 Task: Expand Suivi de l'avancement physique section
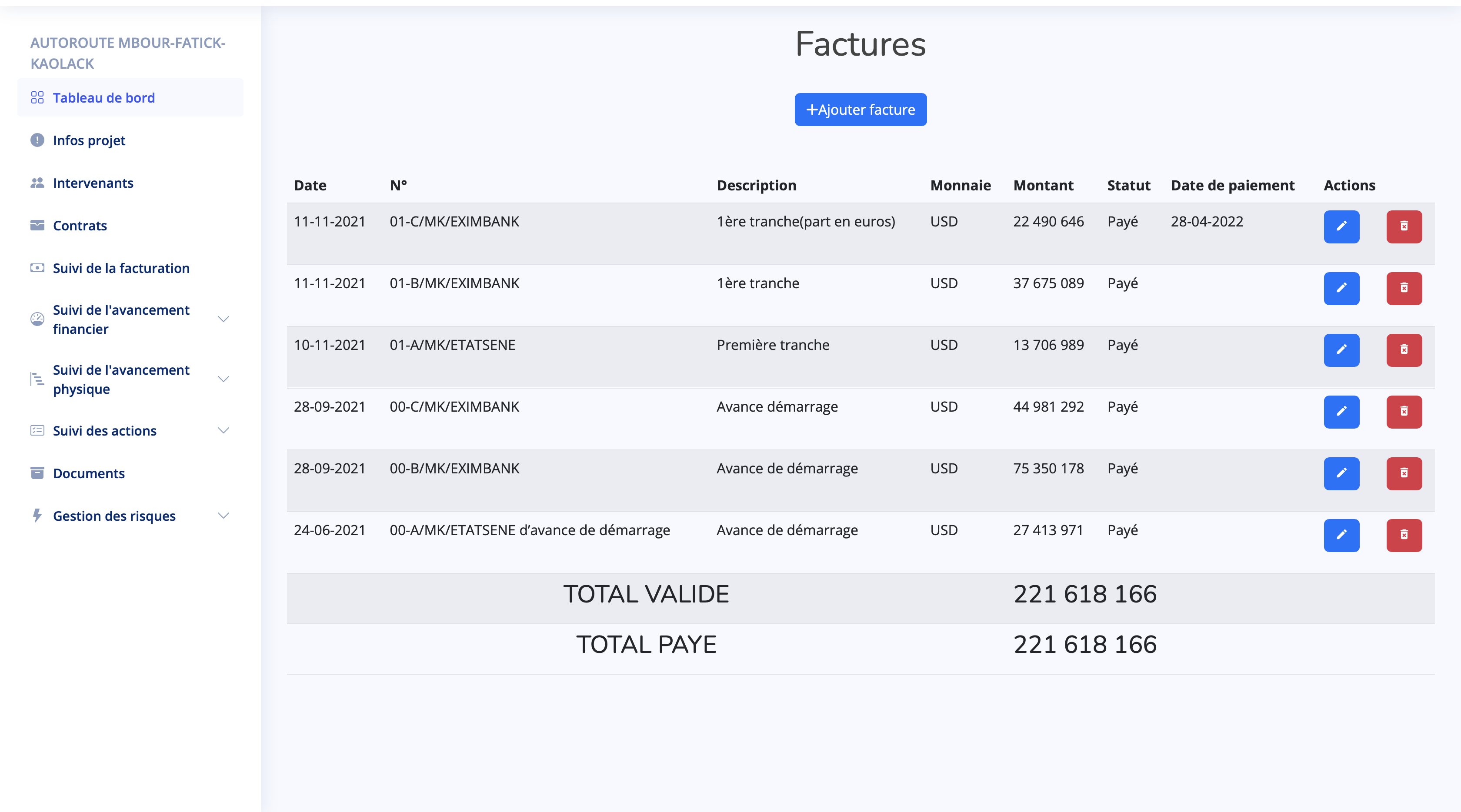point(223,379)
